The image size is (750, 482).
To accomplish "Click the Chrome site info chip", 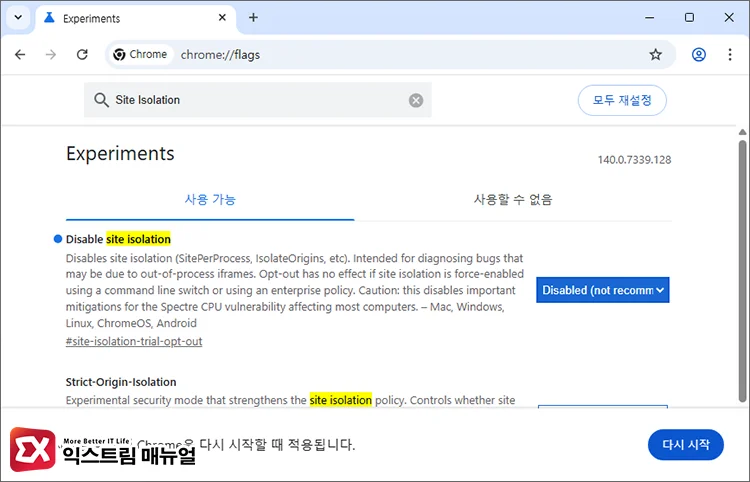I will 140,55.
